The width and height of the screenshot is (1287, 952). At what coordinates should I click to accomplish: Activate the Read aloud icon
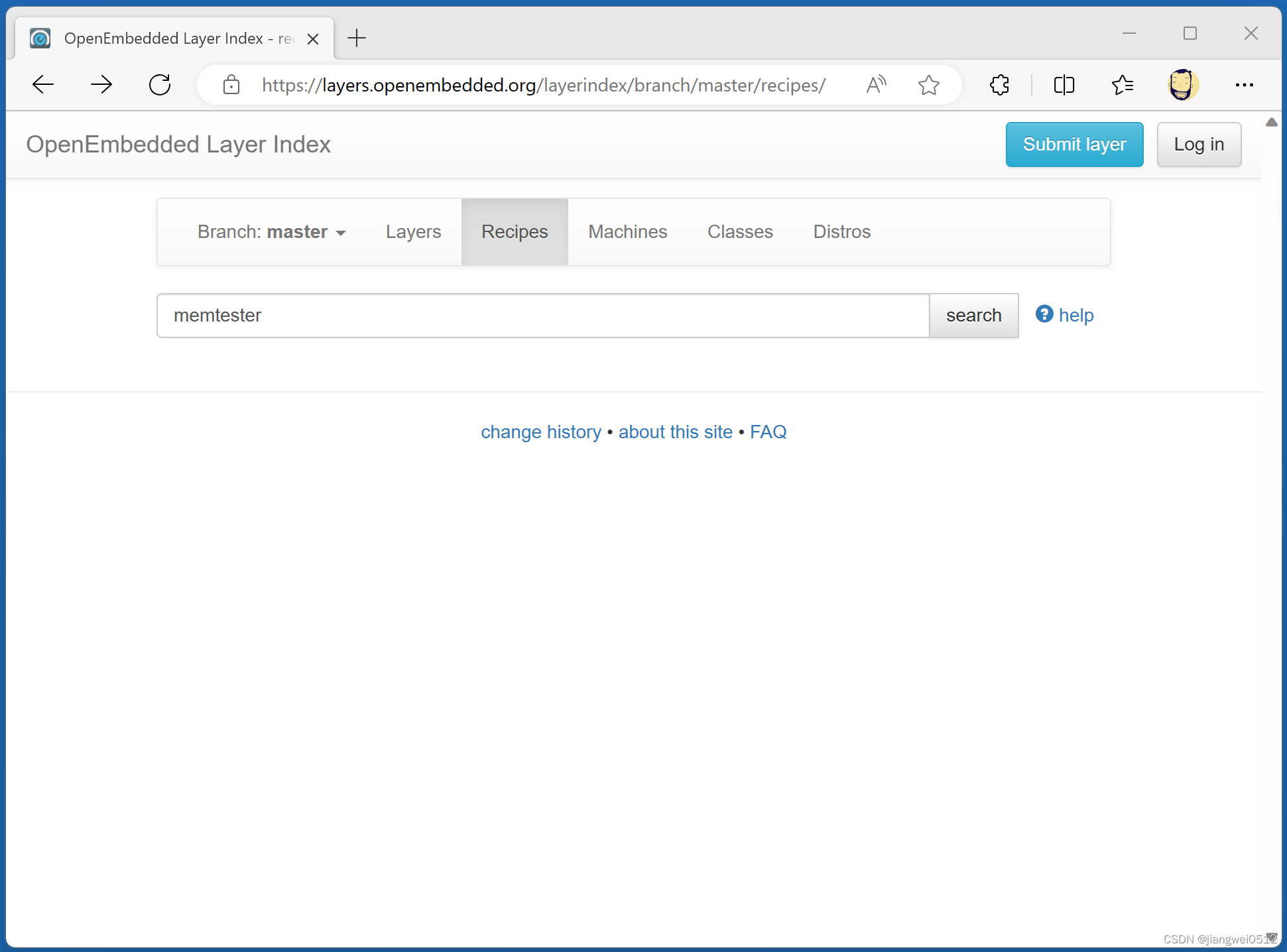coord(876,85)
